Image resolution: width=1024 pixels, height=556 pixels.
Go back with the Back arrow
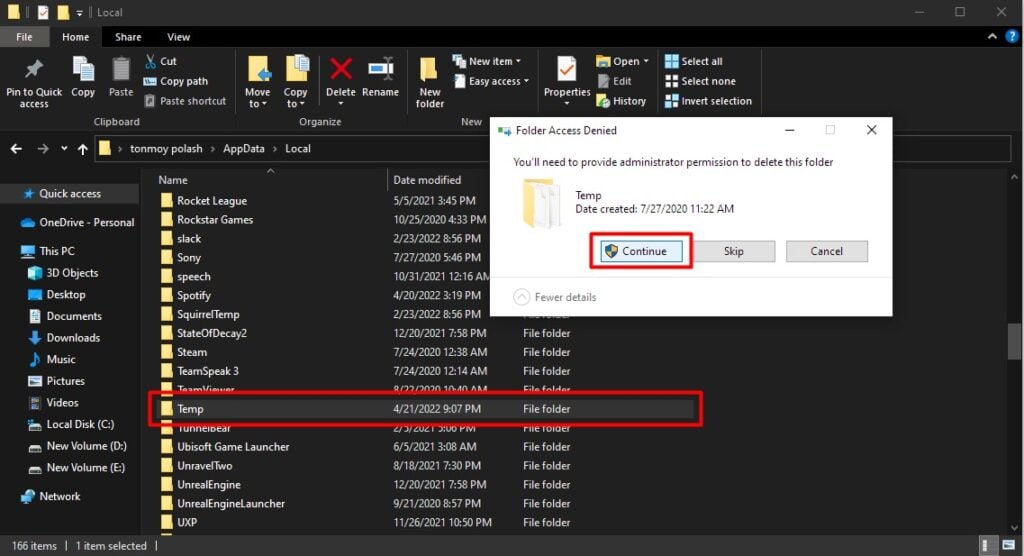(16, 149)
